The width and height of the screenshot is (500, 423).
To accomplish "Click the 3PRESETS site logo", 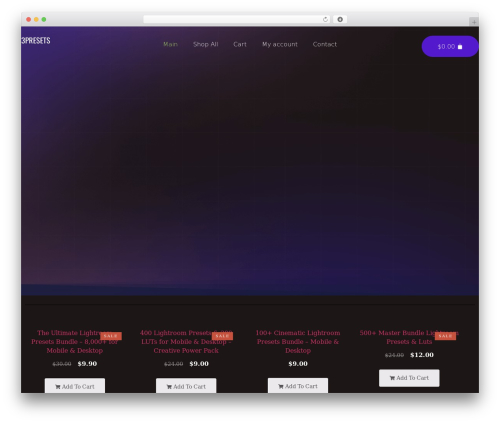I will [36, 41].
